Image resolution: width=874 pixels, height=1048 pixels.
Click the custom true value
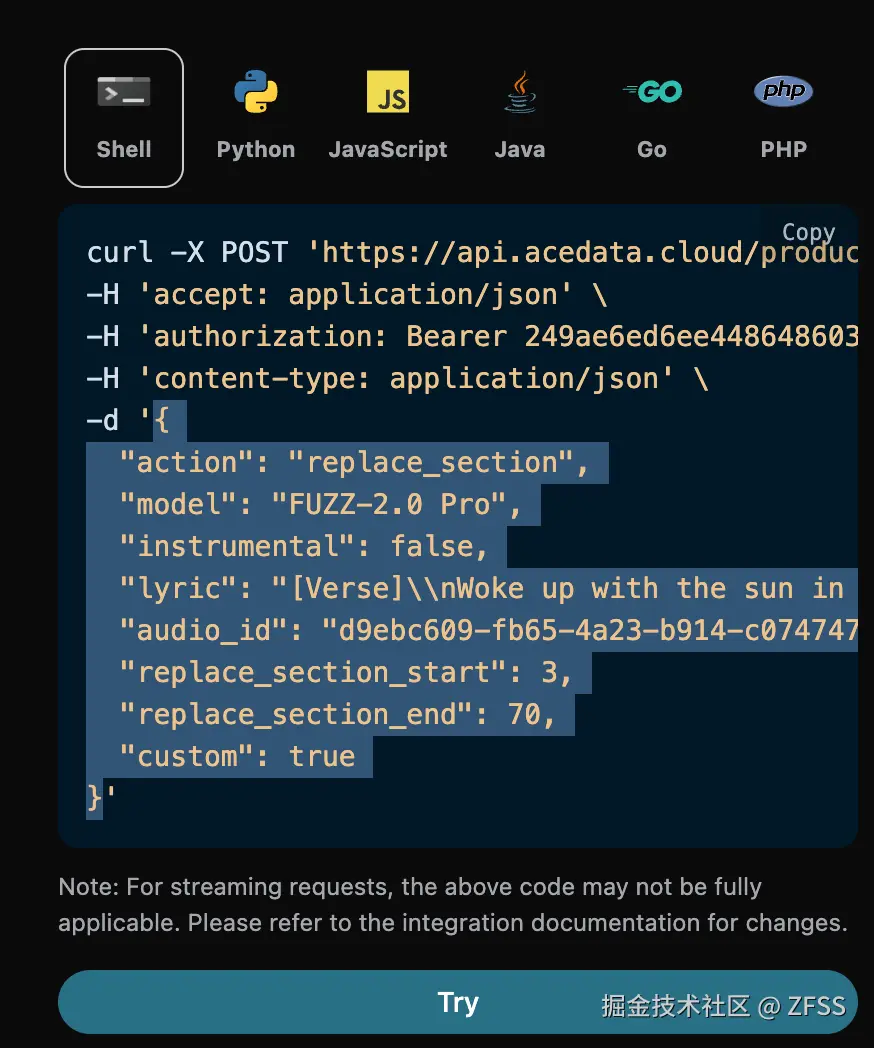tap(322, 757)
